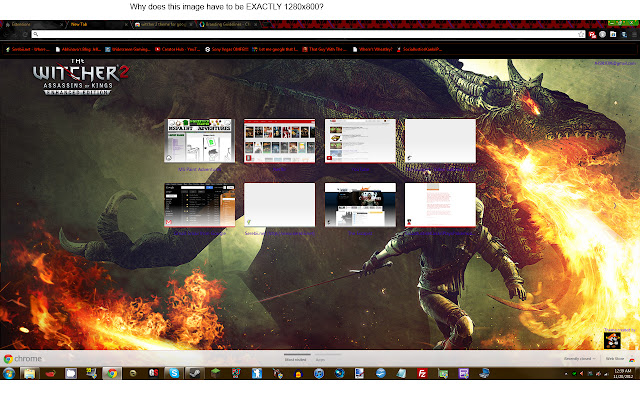Viewport: 640px width, 400px height.
Task: Open Skype from the taskbar
Action: point(176,374)
